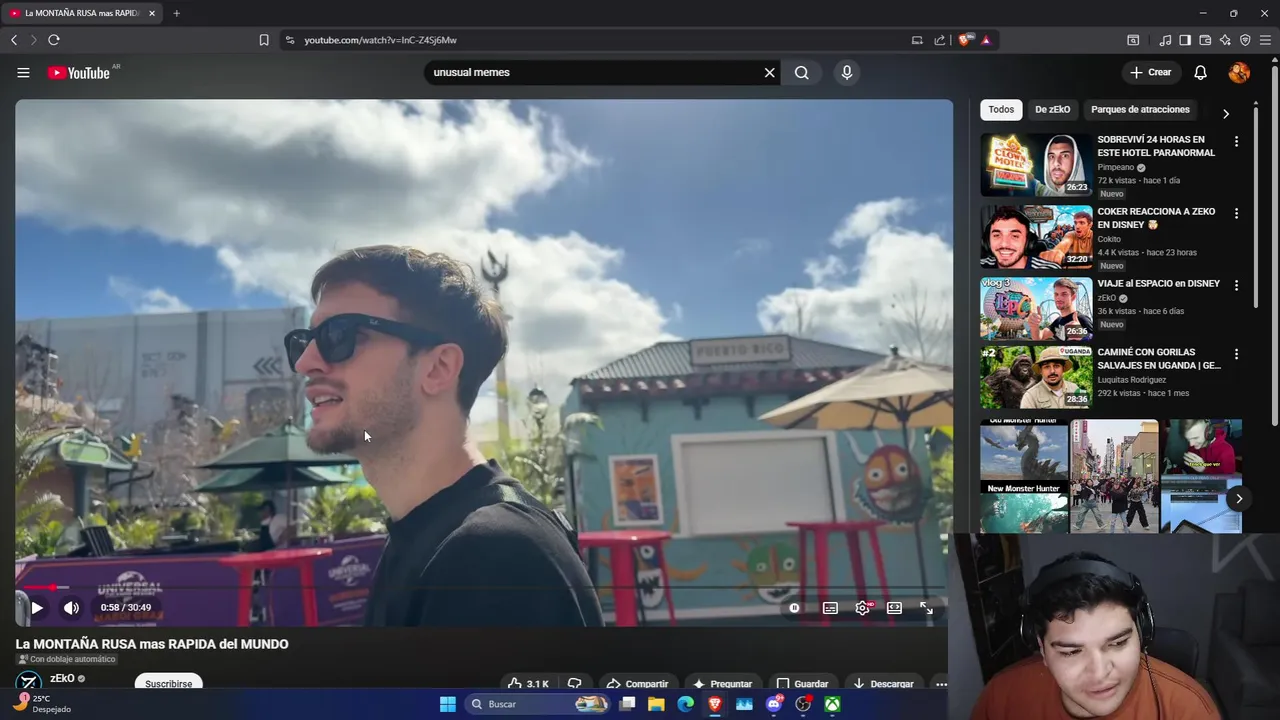Open New Monster Hunter short
This screenshot has height=720, width=1280.
click(x=1024, y=476)
